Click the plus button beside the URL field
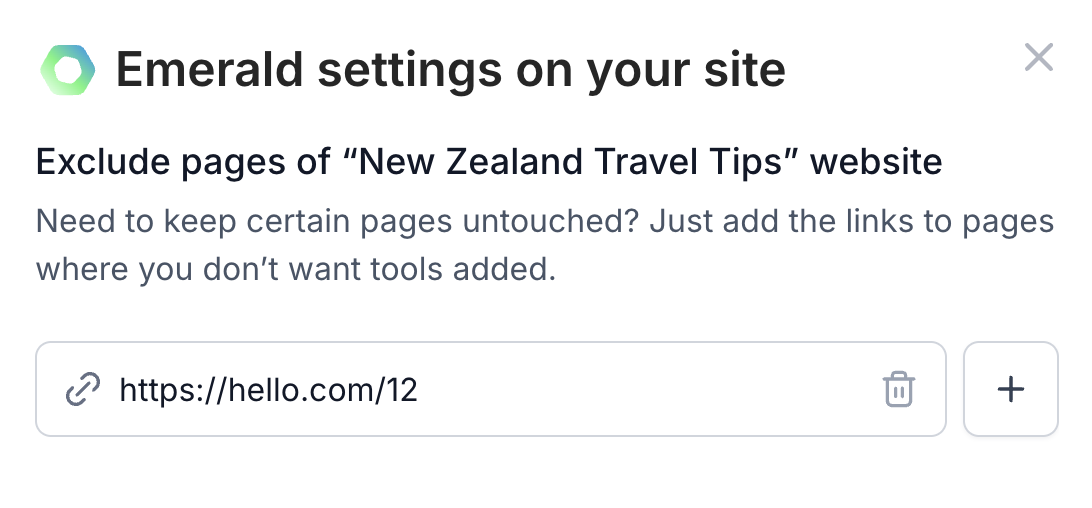This screenshot has height=508, width=1092. (1011, 389)
